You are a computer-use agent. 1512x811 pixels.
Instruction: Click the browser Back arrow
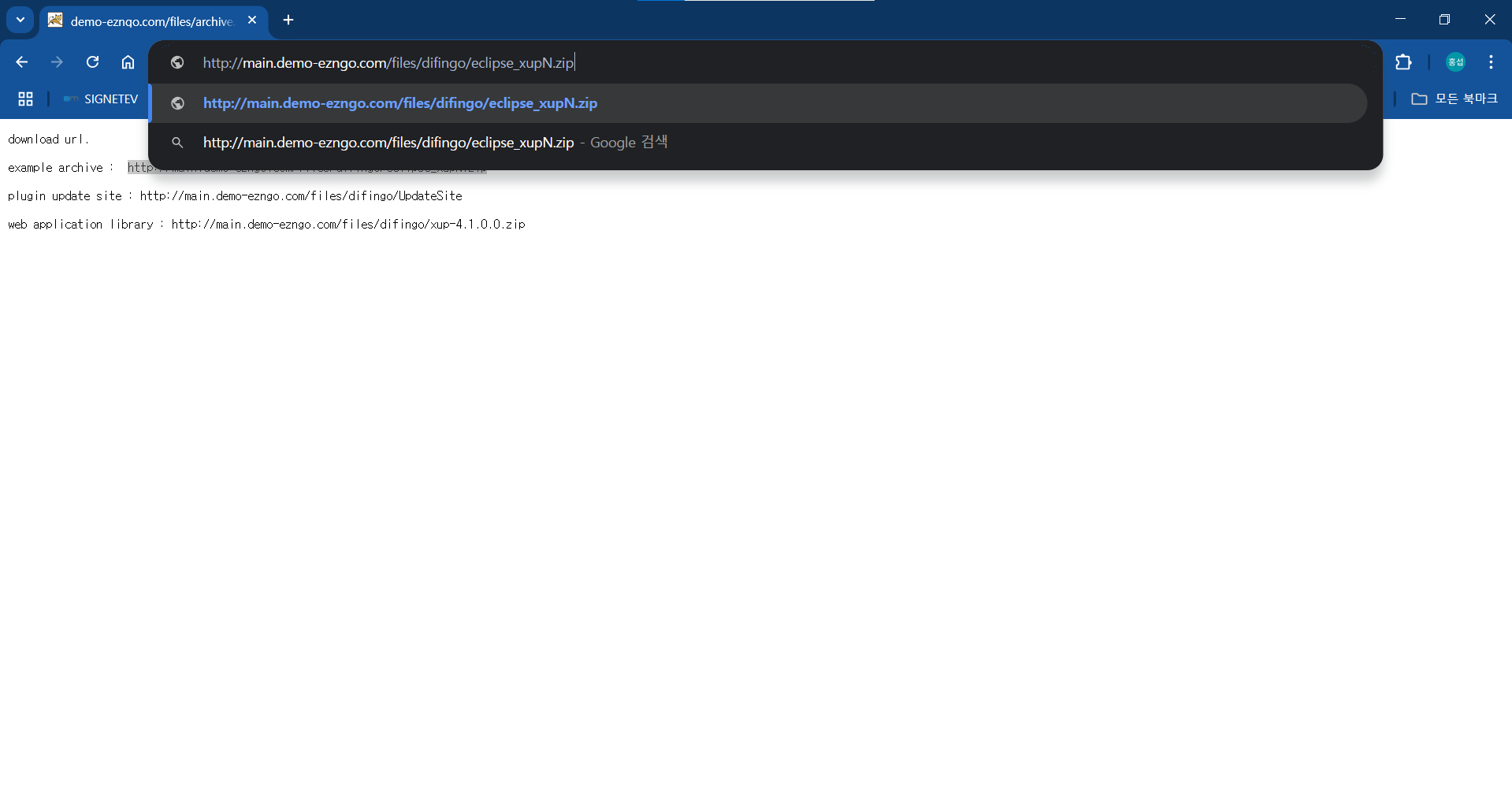[x=21, y=62]
